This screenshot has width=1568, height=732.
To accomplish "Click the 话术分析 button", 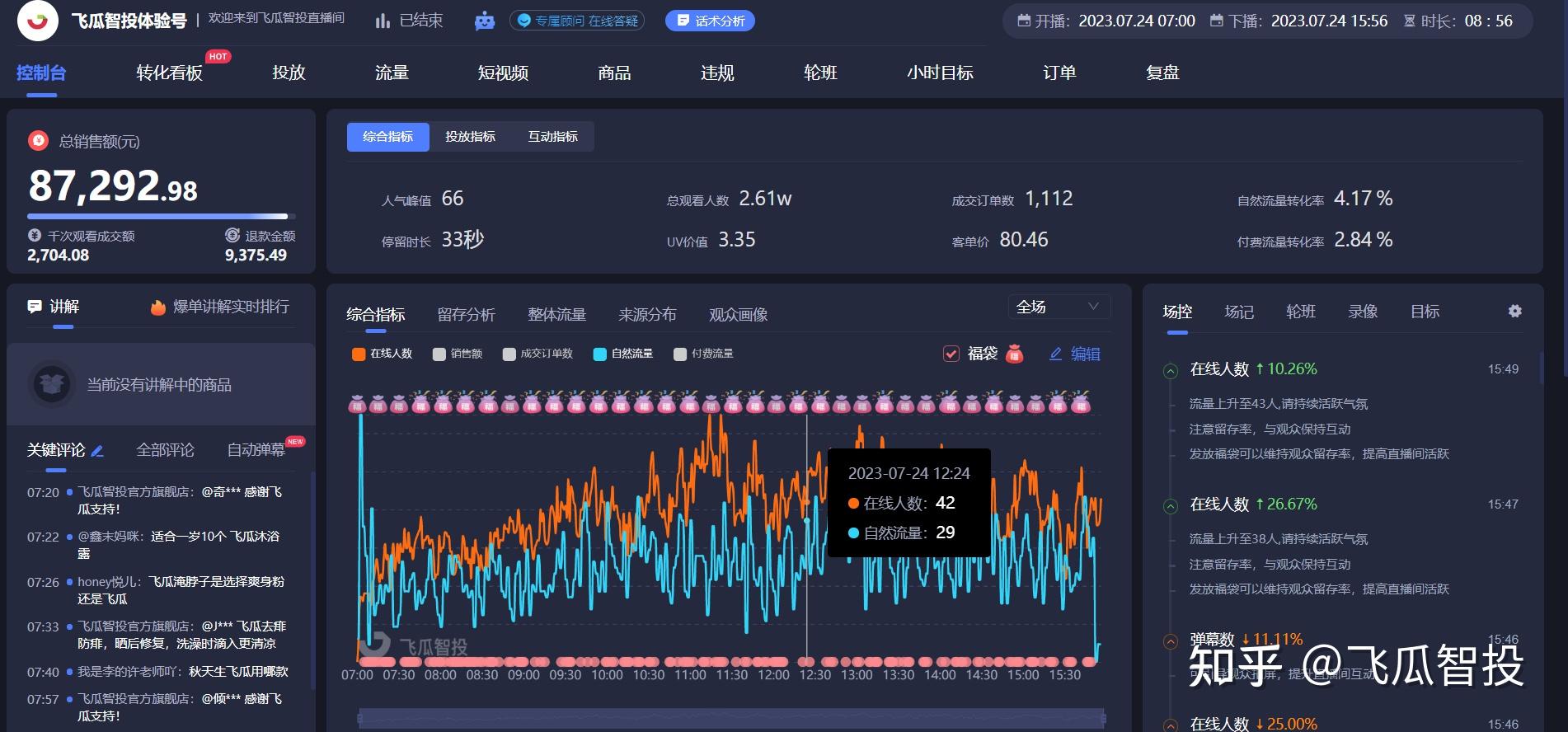I will pos(710,21).
